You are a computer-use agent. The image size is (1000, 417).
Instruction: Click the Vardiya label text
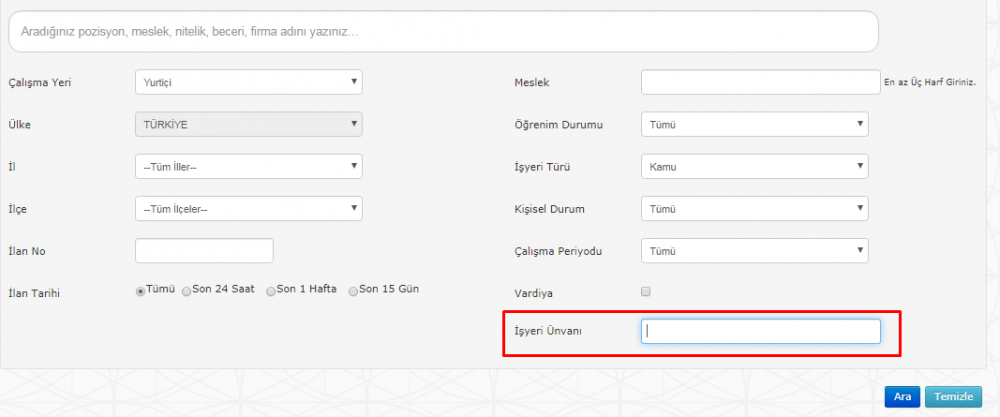533,294
